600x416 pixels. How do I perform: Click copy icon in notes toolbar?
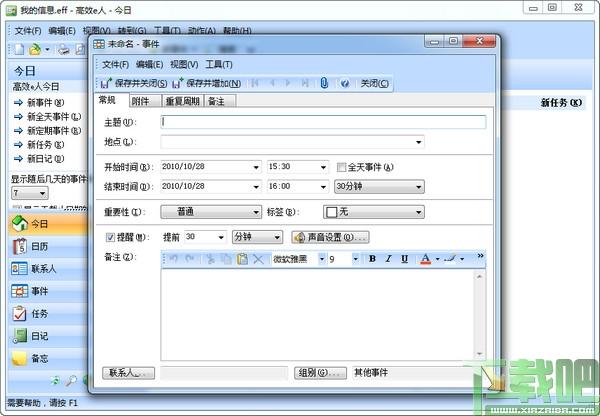(227, 259)
